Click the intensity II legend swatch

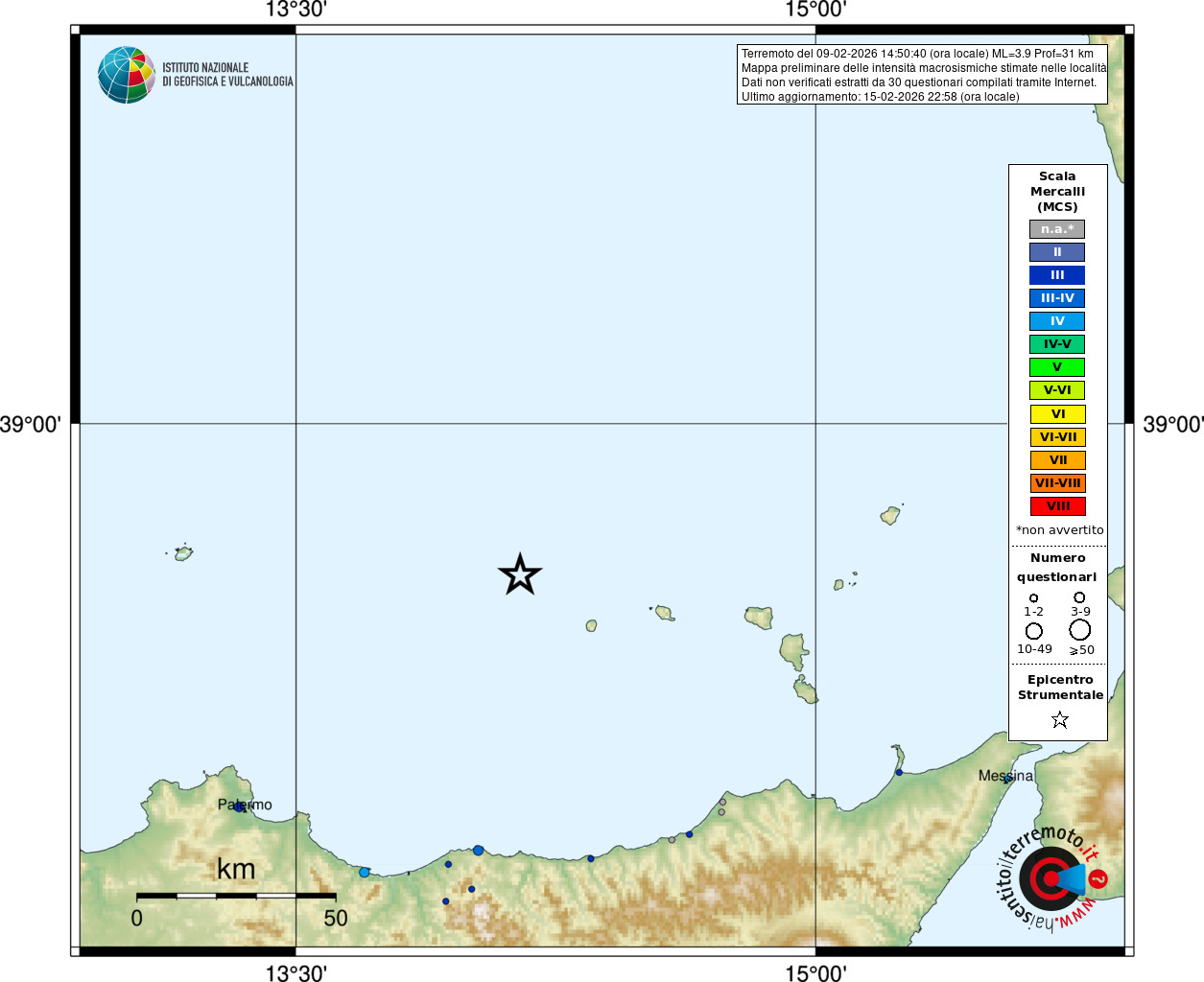(1057, 252)
